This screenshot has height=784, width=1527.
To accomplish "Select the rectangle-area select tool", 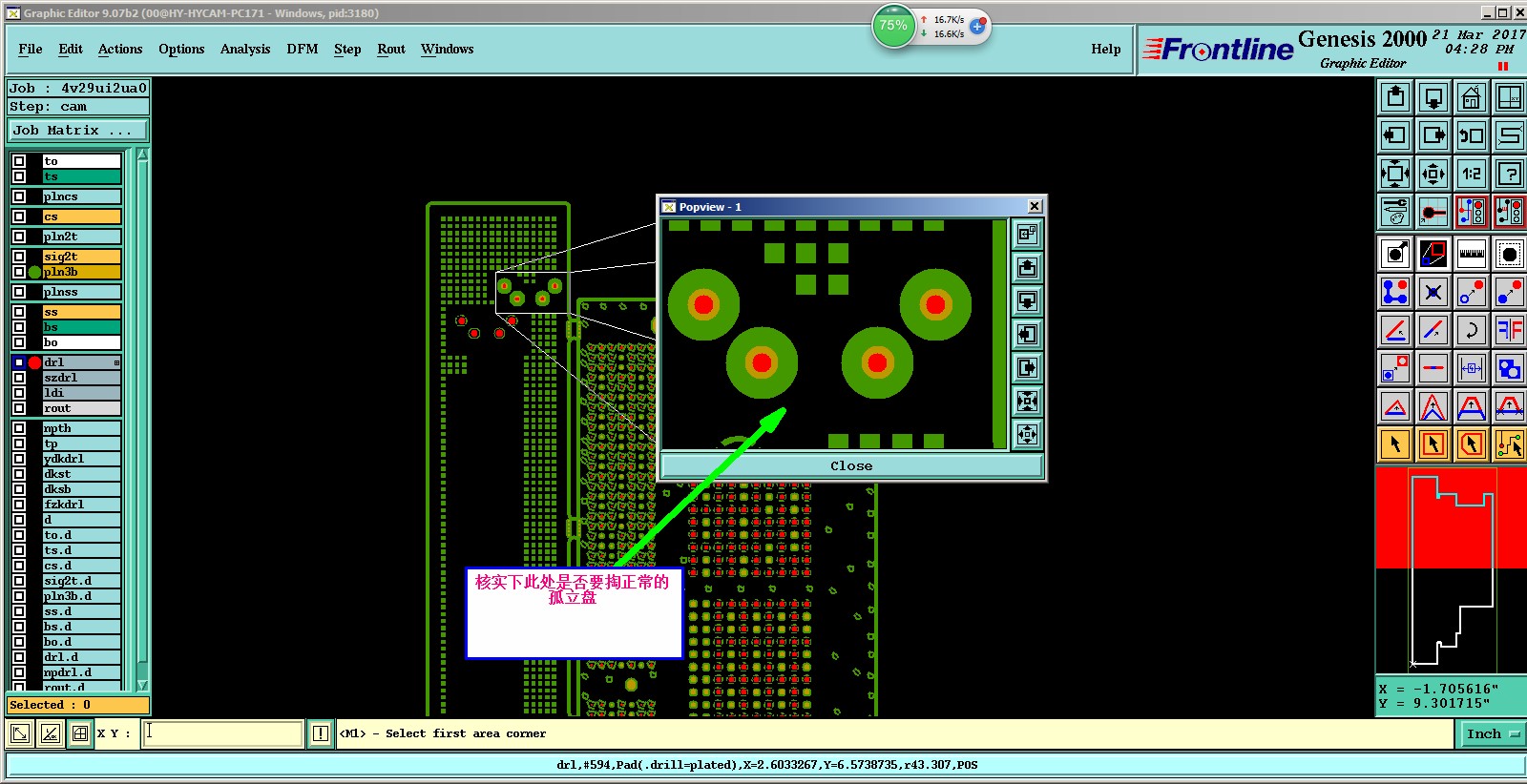I will click(x=1433, y=444).
